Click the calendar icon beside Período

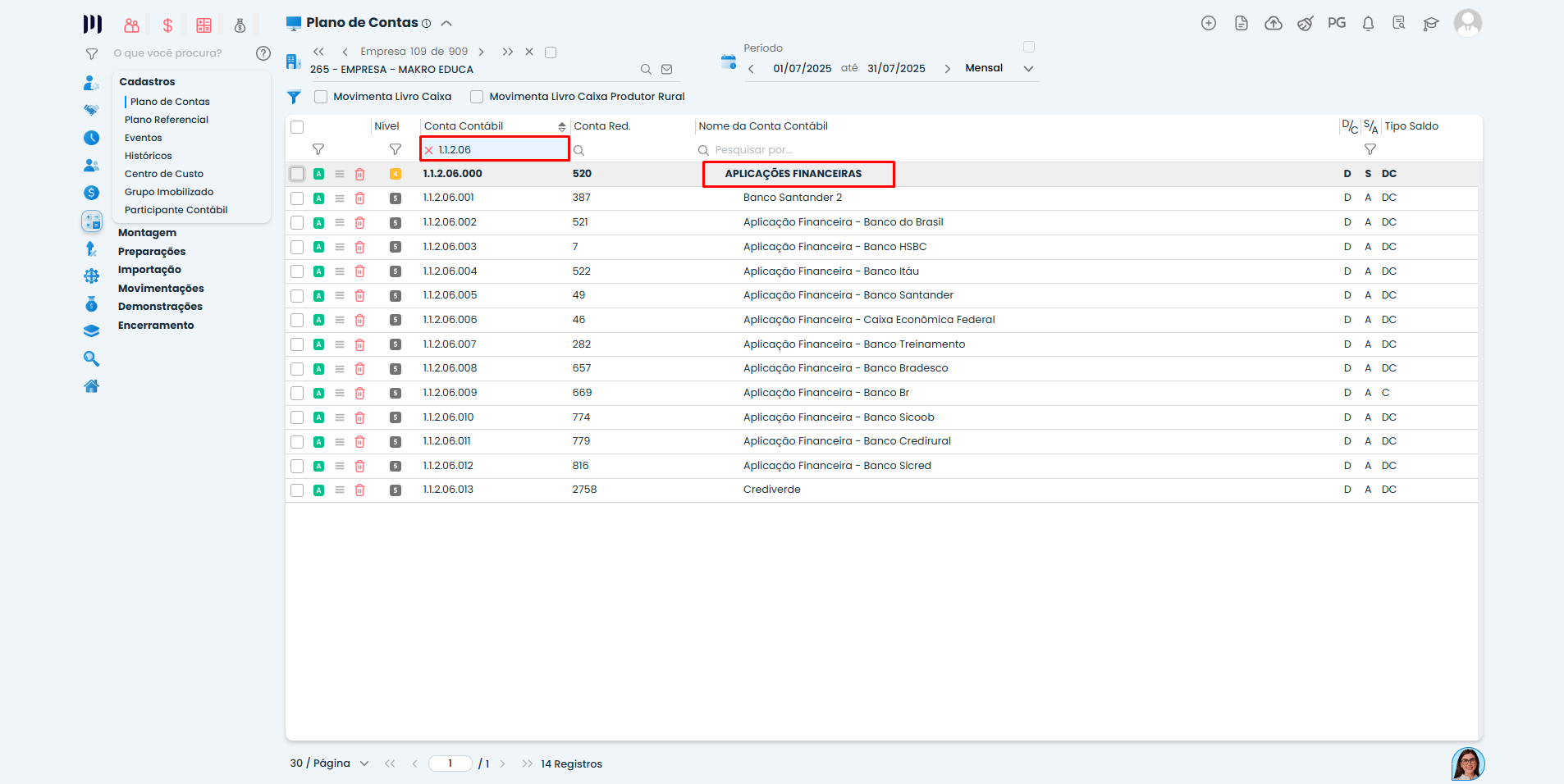point(728,62)
